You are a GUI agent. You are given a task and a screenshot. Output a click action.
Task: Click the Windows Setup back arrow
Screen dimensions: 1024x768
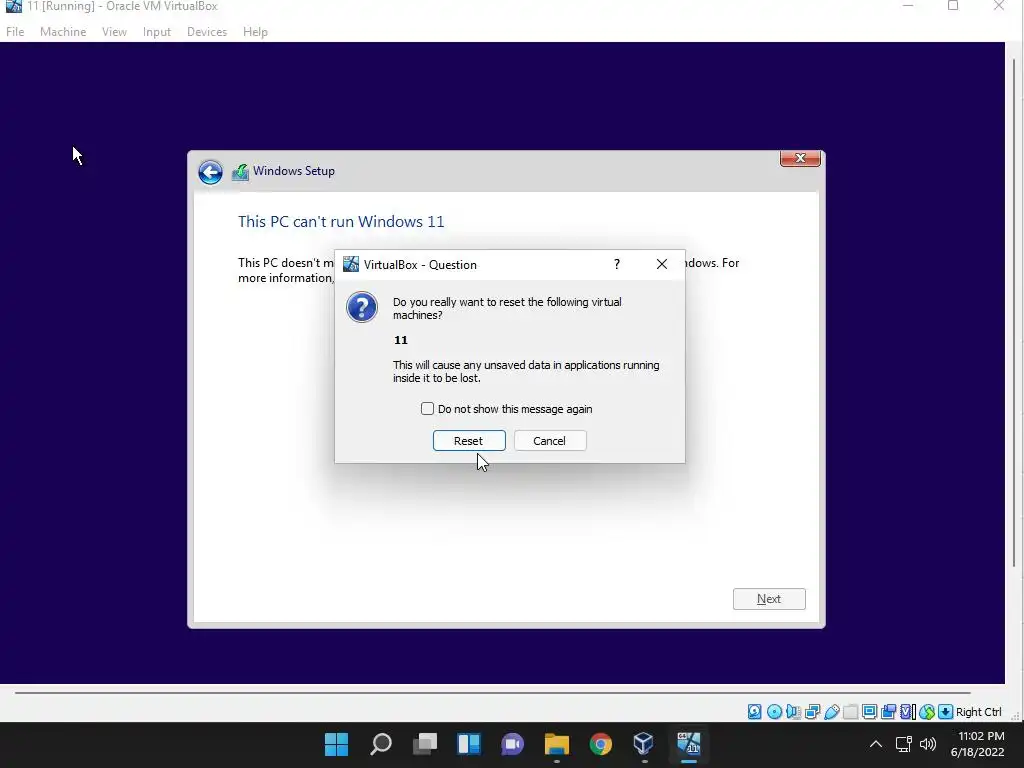[x=210, y=172]
